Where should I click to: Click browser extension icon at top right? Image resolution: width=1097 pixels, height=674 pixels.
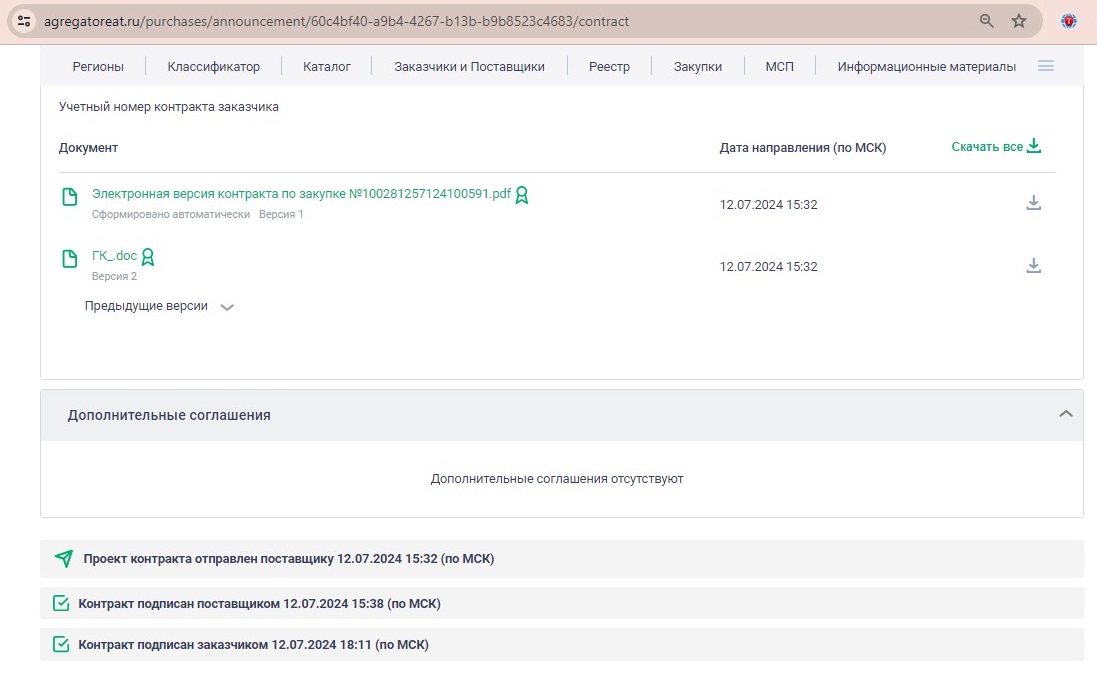pos(1069,21)
